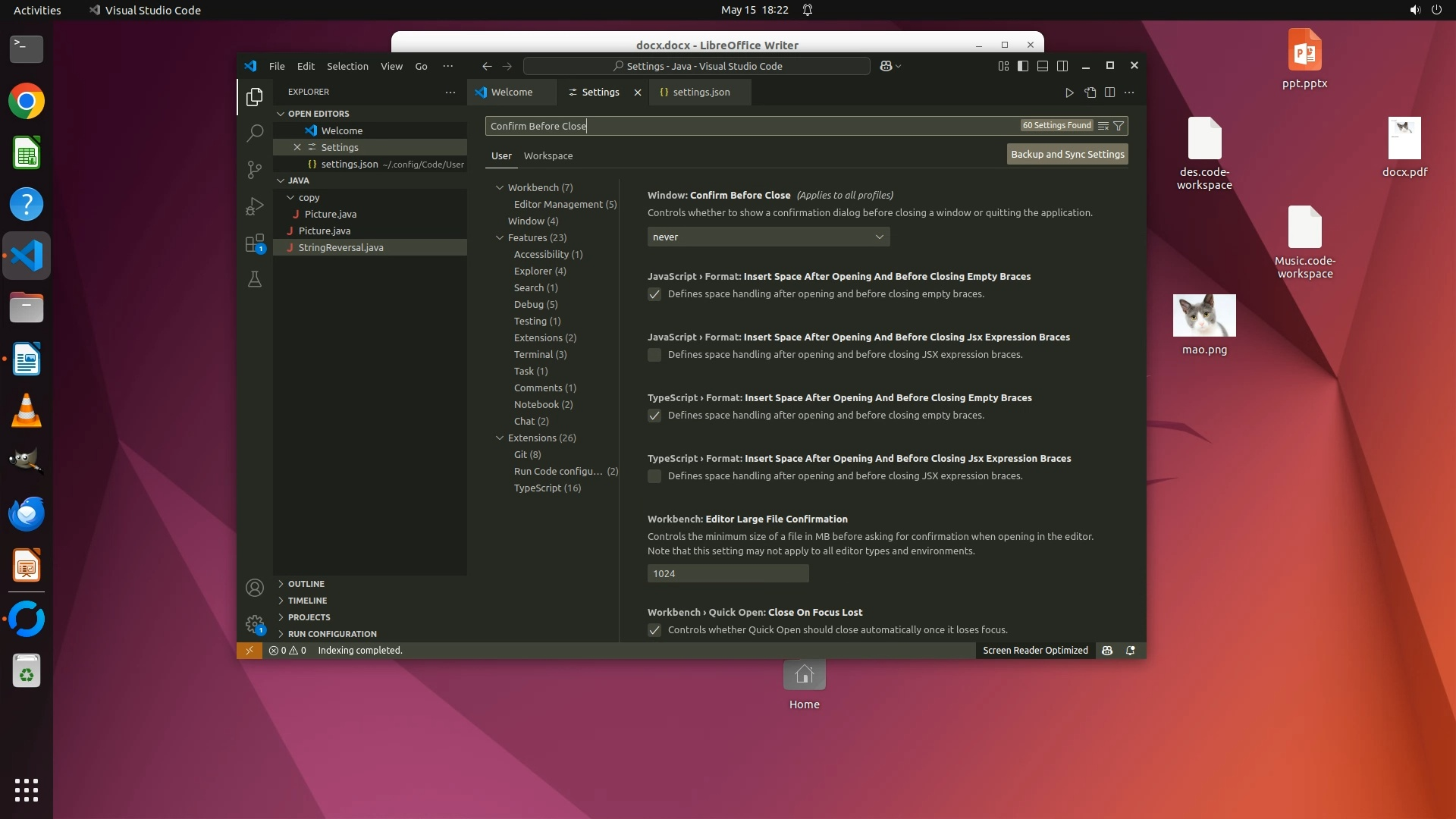Click the Accounts icon in activity bar
The height and width of the screenshot is (819, 1456).
tap(255, 588)
